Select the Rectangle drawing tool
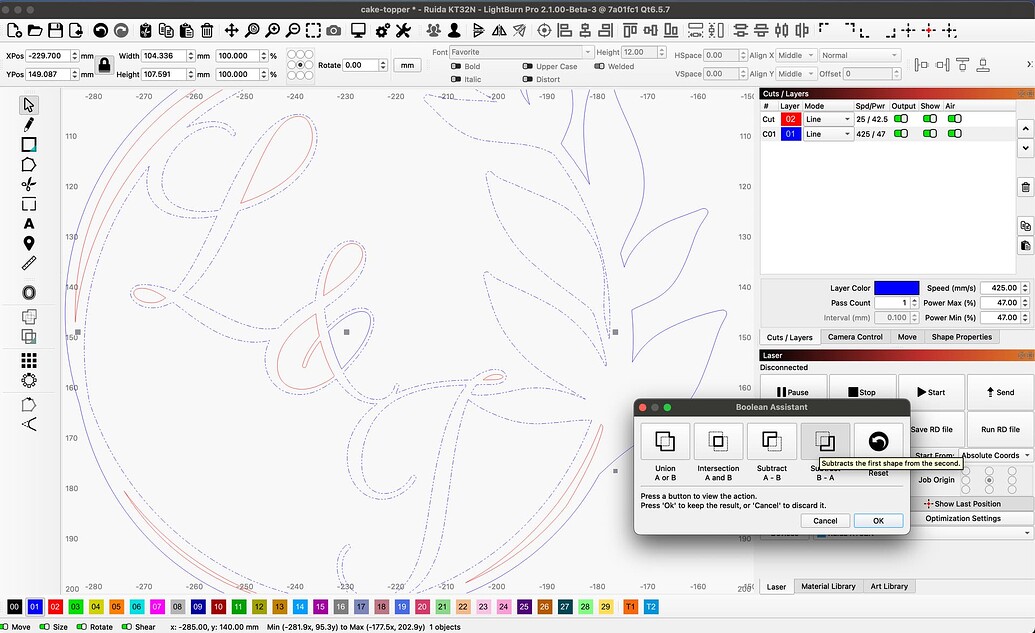Viewport: 1035px width, 633px height. click(28, 144)
